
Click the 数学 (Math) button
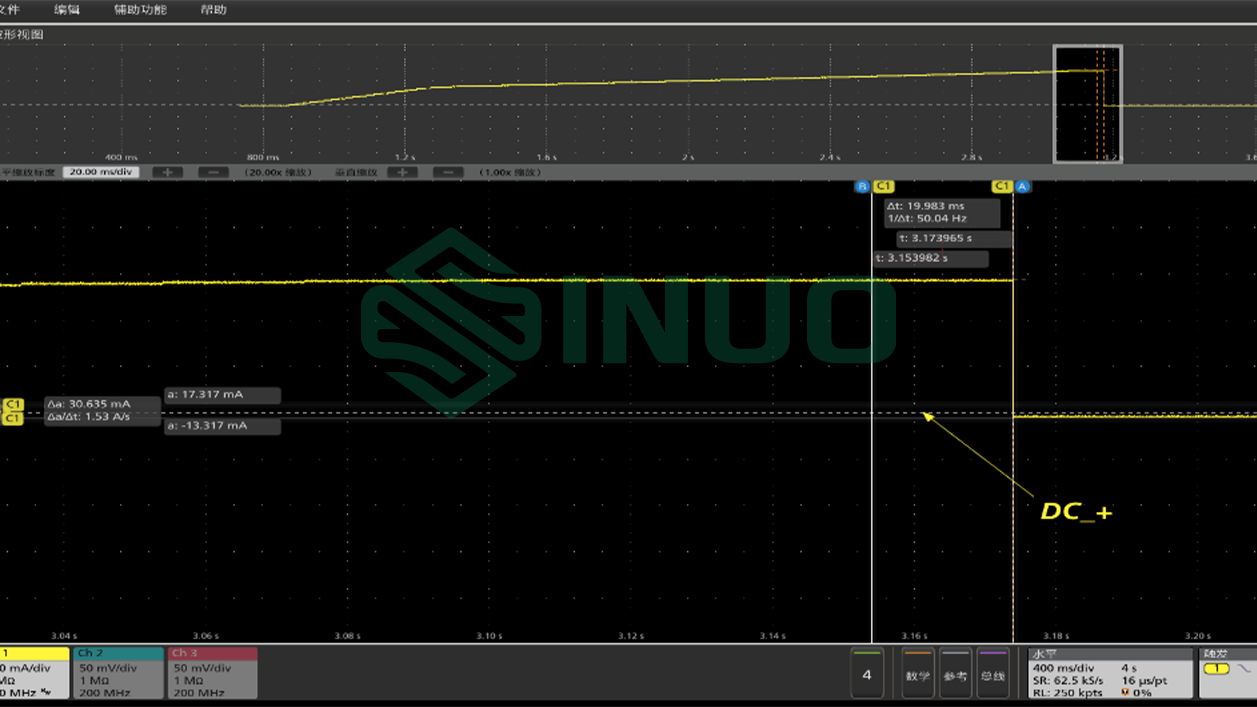click(x=918, y=673)
